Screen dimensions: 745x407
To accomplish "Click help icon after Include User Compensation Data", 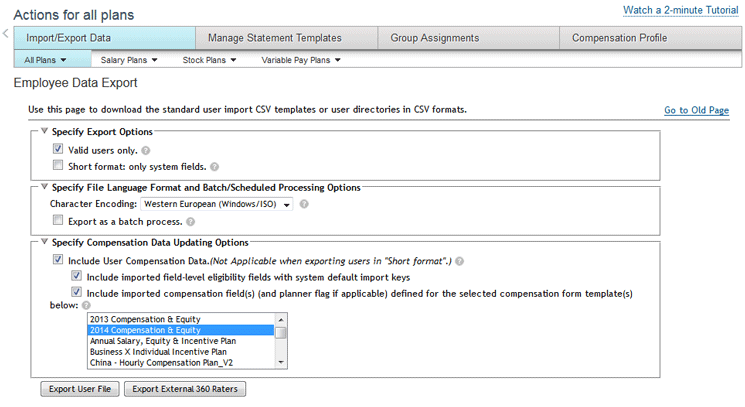I will point(461,260).
